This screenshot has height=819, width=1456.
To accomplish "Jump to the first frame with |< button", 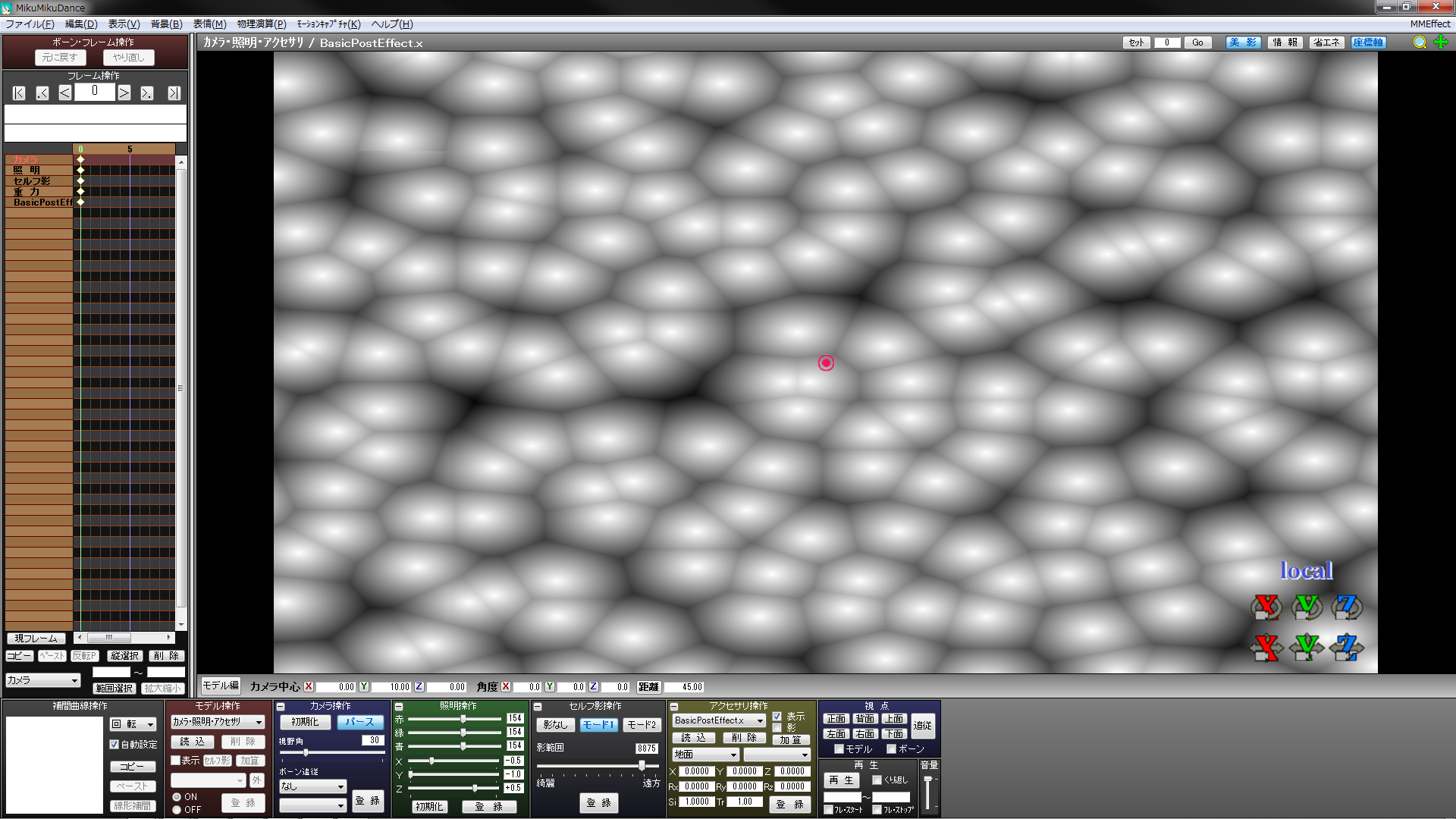I will pos(20,93).
